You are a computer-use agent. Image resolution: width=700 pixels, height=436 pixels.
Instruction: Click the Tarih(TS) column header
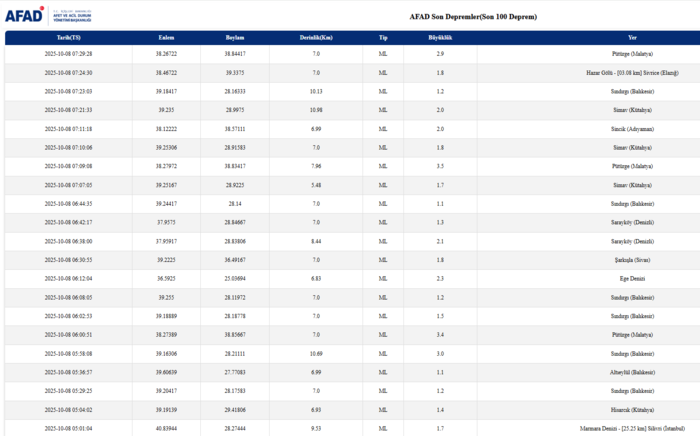pyautogui.click(x=69, y=38)
